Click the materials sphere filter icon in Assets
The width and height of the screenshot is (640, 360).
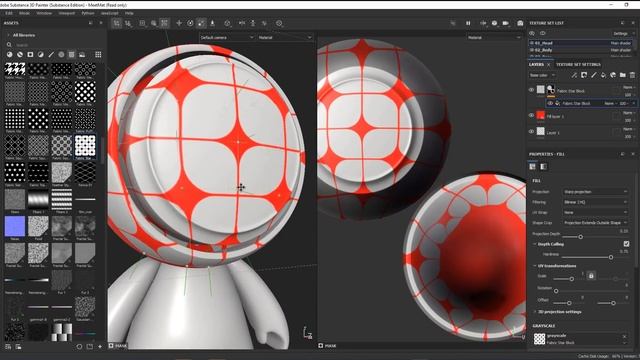coord(9,54)
